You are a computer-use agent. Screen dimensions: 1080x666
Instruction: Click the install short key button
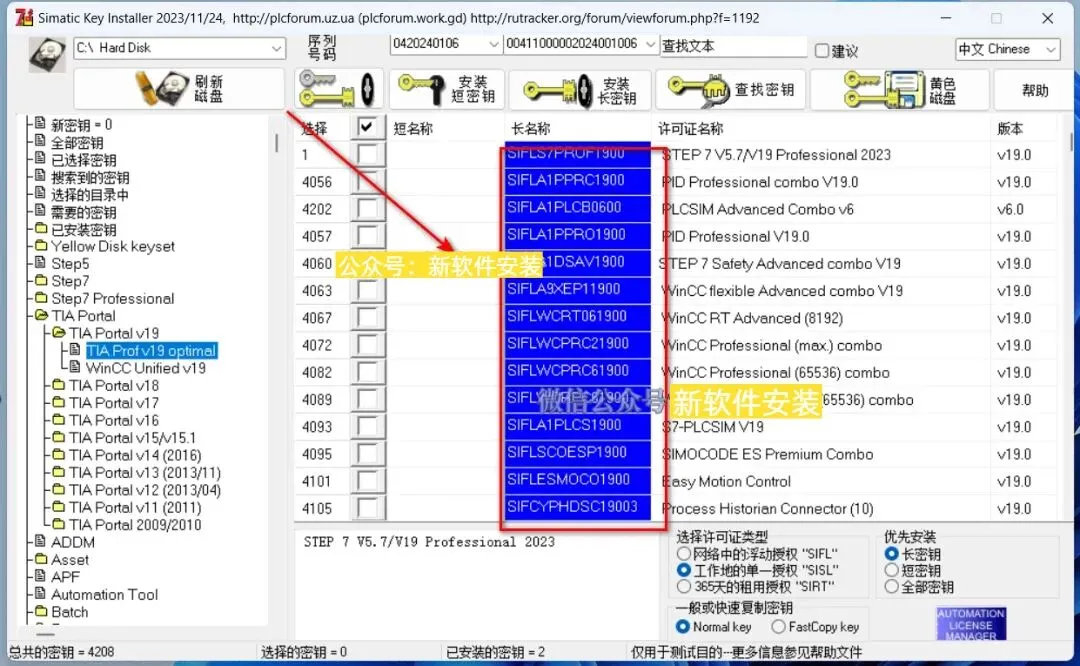[x=447, y=89]
